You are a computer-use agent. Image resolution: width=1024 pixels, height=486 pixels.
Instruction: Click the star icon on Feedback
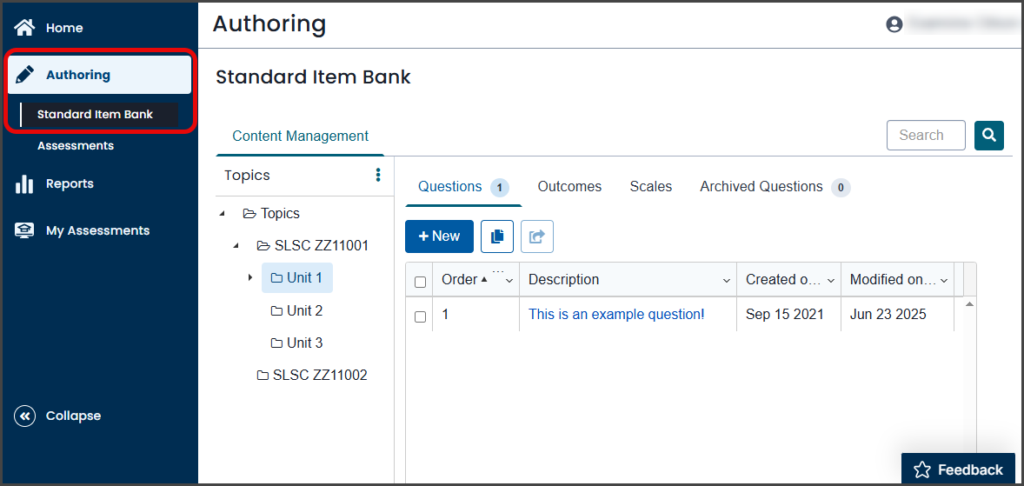[x=921, y=470]
